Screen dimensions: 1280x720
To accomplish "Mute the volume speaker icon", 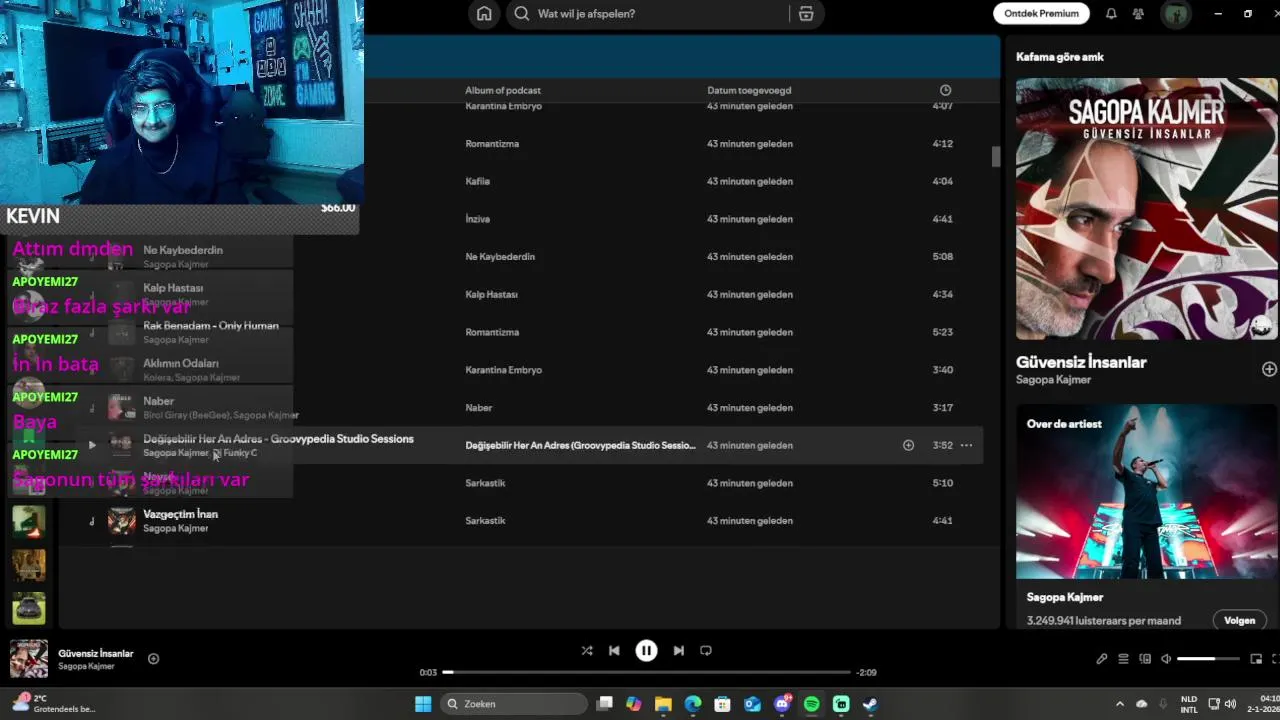I will (x=1166, y=659).
